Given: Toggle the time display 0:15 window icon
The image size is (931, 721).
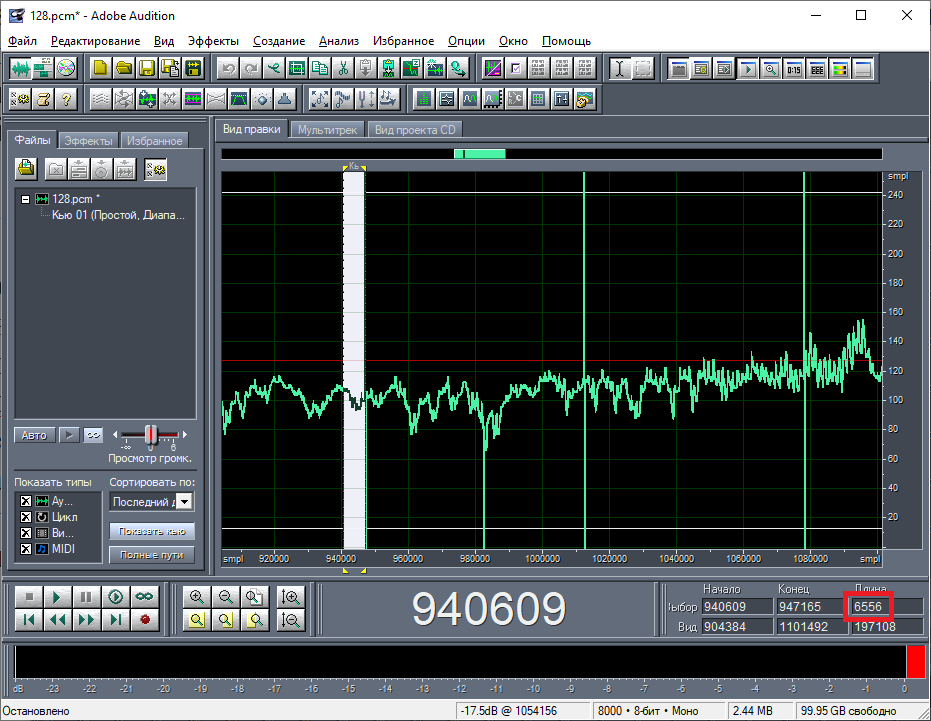Looking at the screenshot, I should 794,69.
